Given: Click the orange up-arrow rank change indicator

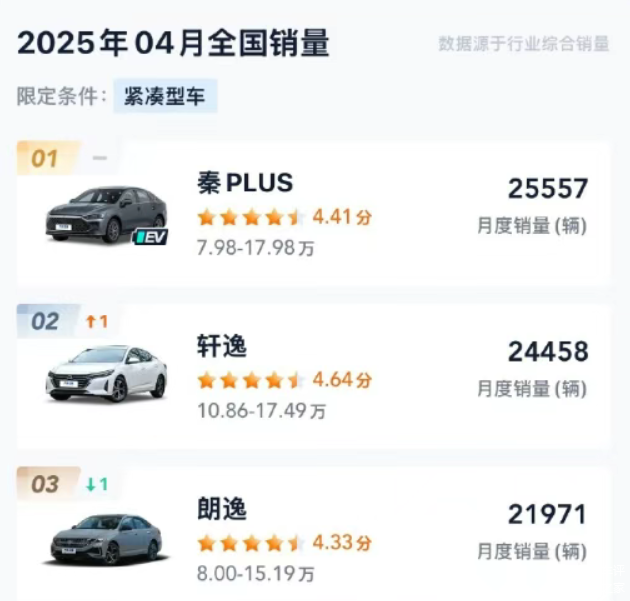Looking at the screenshot, I should 97,321.
